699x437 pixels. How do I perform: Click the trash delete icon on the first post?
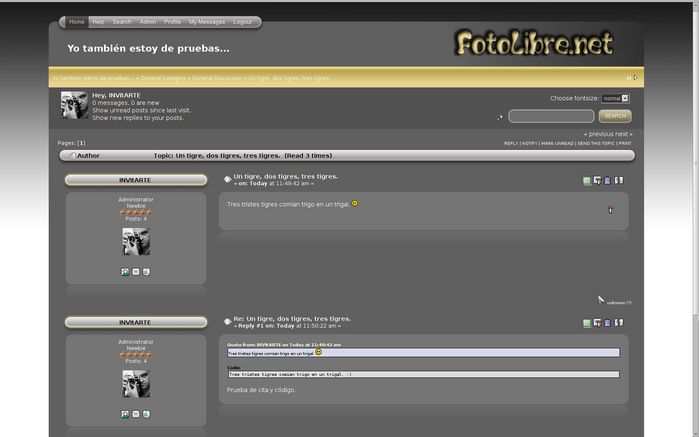coord(608,180)
